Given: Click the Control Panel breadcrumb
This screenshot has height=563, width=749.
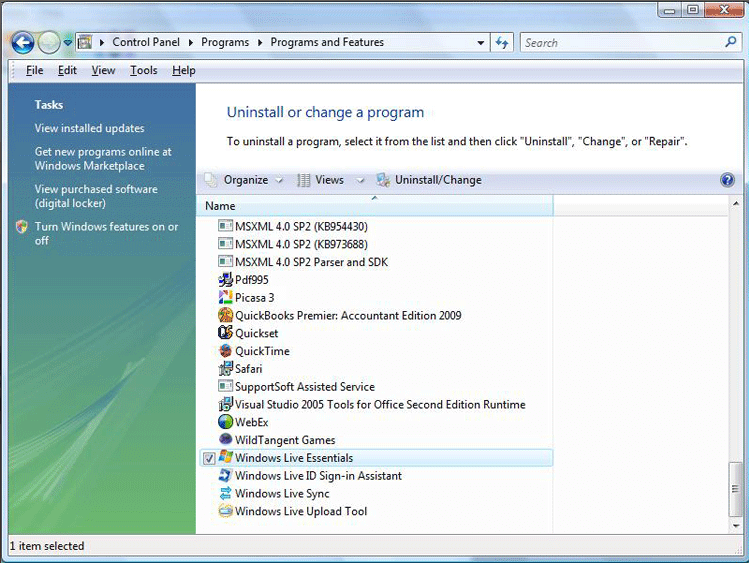Looking at the screenshot, I should pyautogui.click(x=146, y=42).
